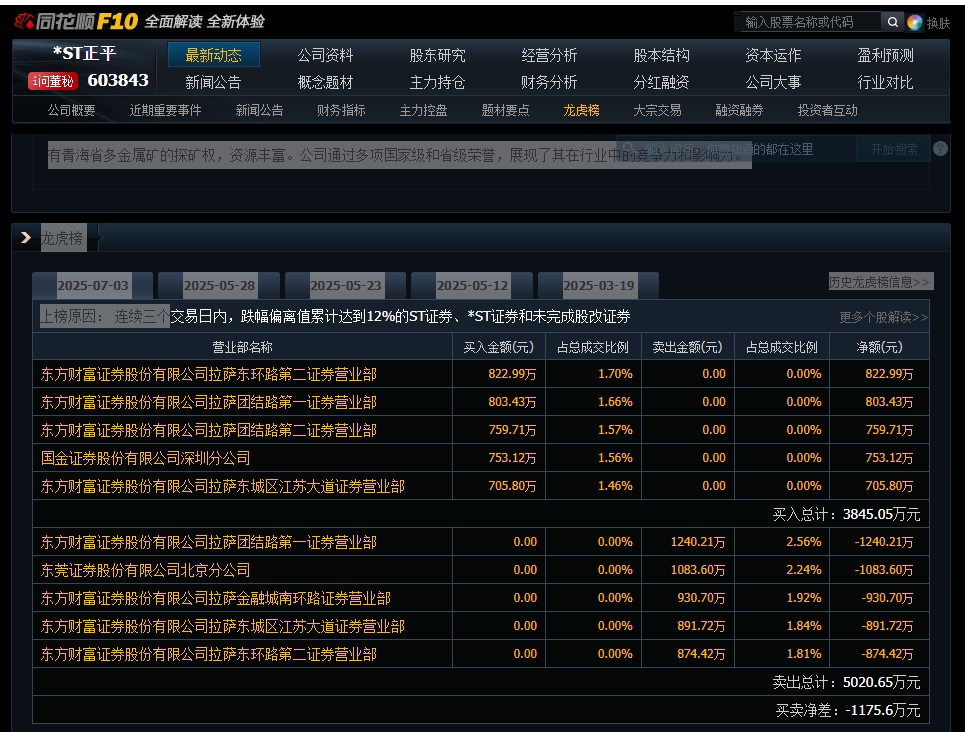Image resolution: width=965 pixels, height=732 pixels.
Task: Open buyer 东方财富拉萨团结路第一证券营业部 at 803.43万
Action: (209, 402)
